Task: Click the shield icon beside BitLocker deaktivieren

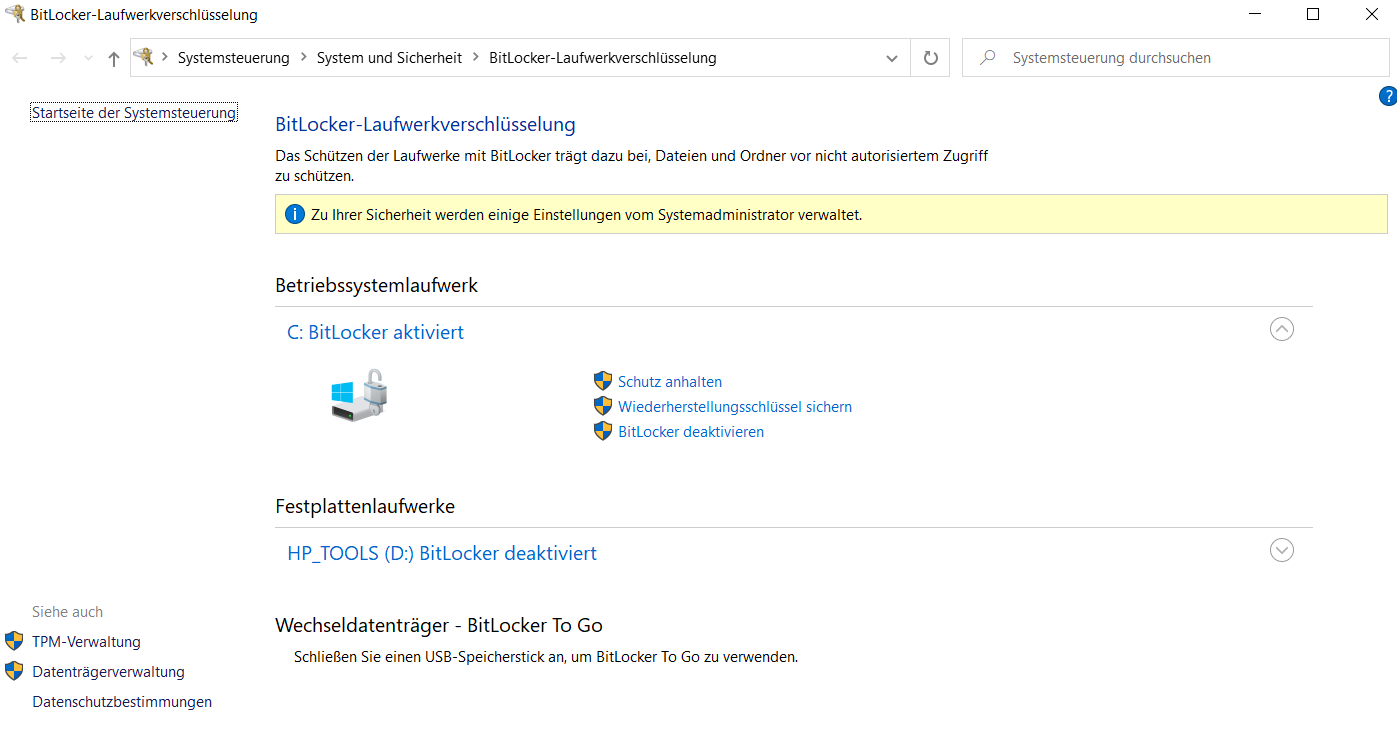Action: pos(602,431)
